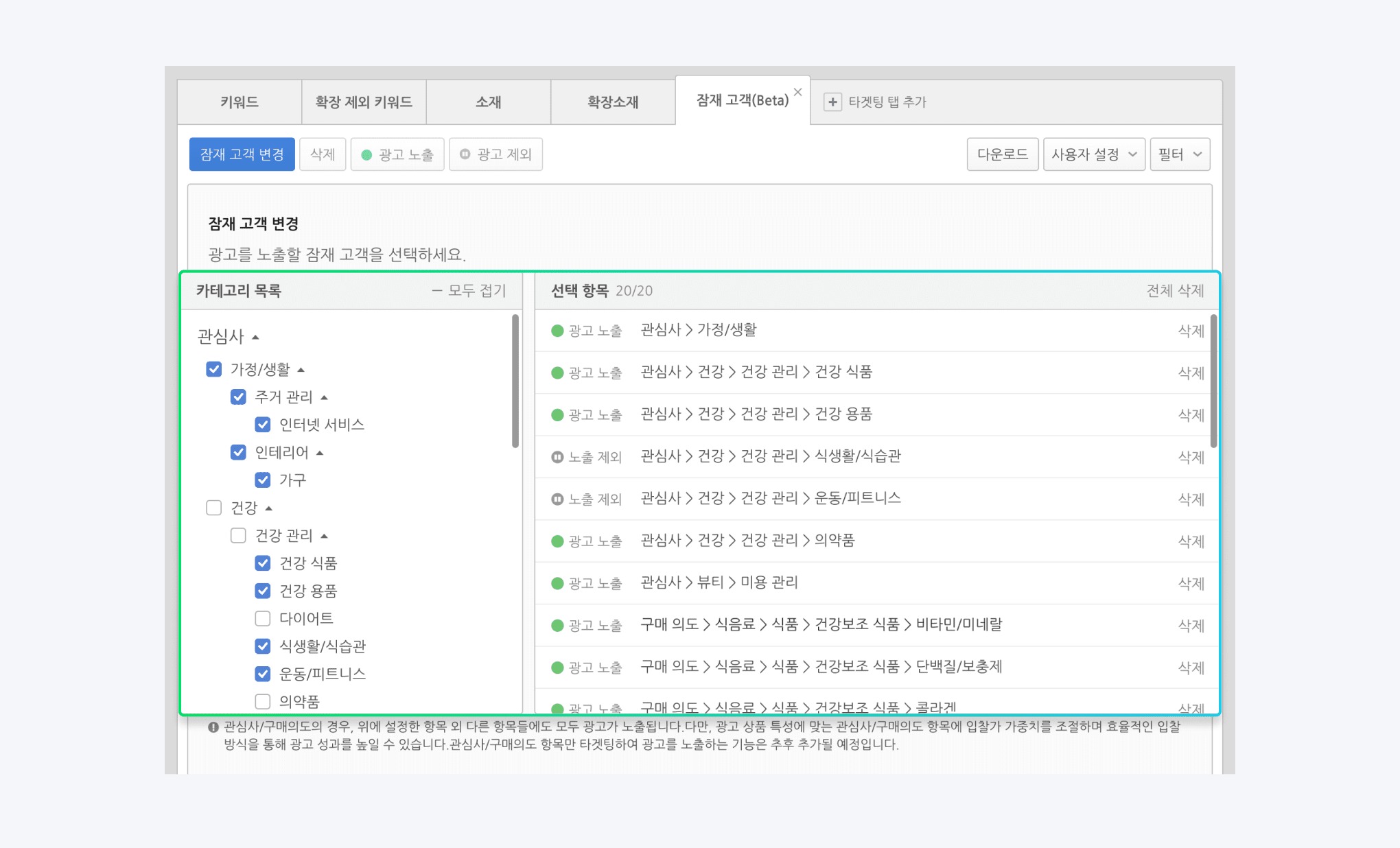Delete the 의약품 selected item
The image size is (1400, 848).
pos(1191,541)
